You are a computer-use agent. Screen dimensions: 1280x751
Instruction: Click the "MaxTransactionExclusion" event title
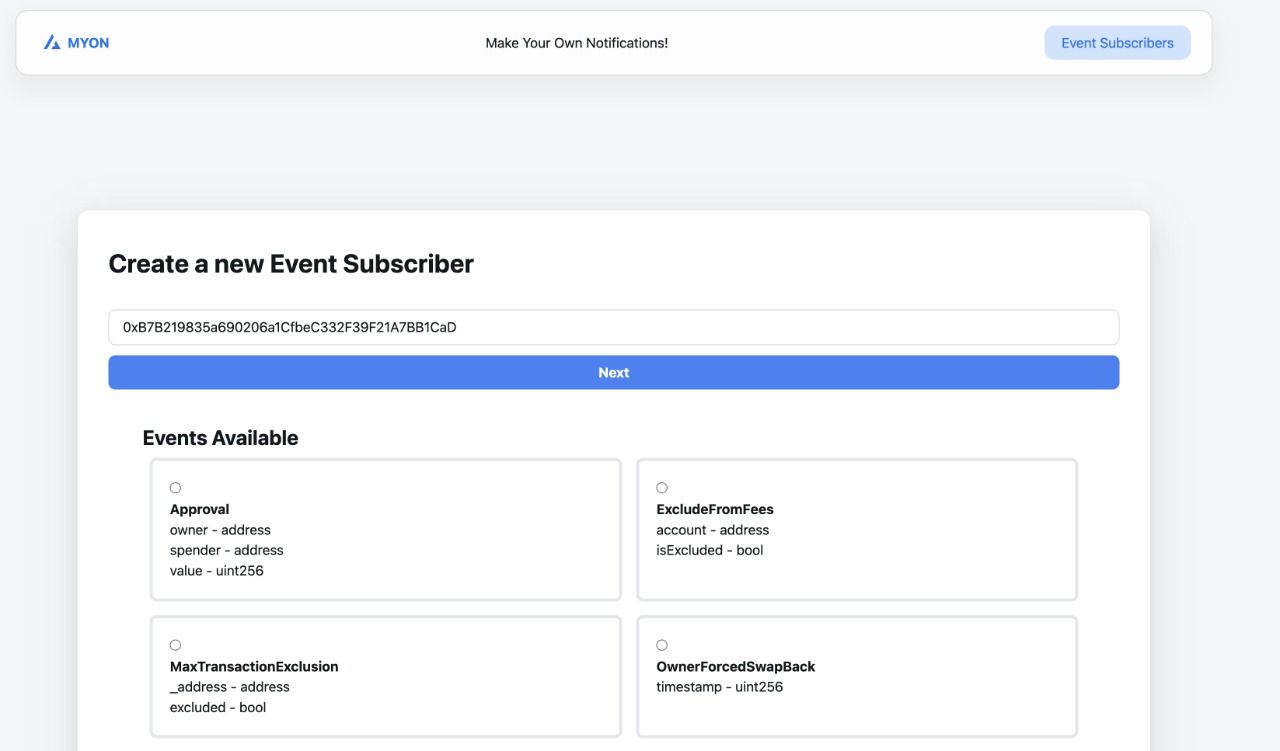tap(254, 666)
